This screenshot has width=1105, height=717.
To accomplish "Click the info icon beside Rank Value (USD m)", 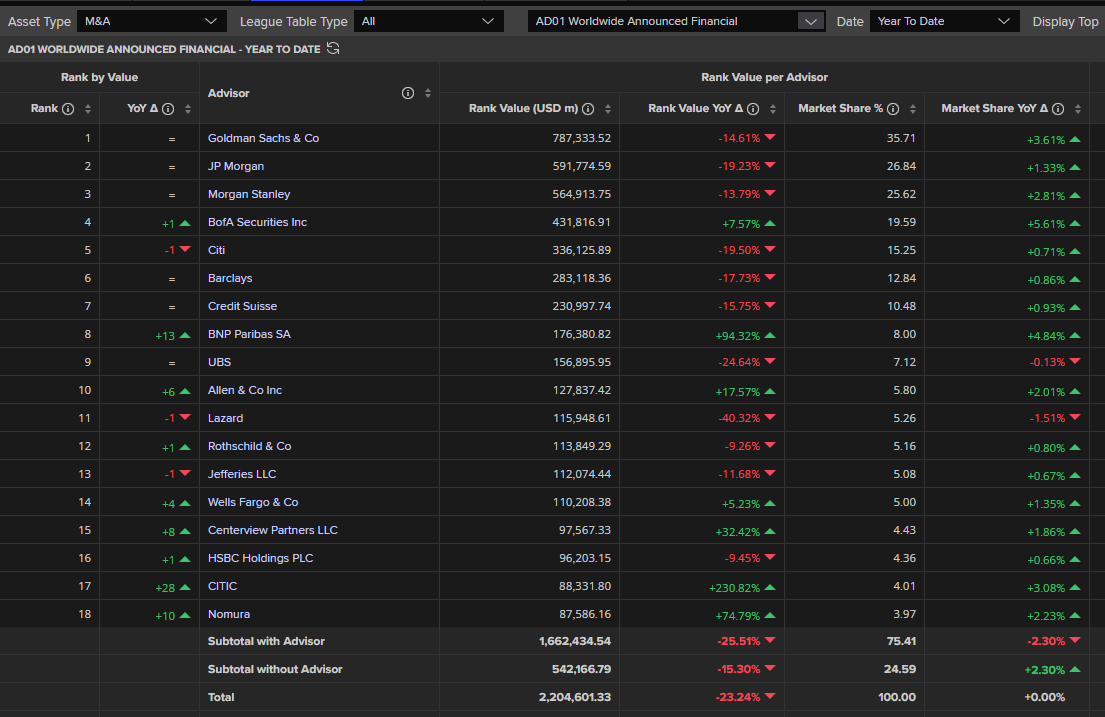I will [x=588, y=109].
